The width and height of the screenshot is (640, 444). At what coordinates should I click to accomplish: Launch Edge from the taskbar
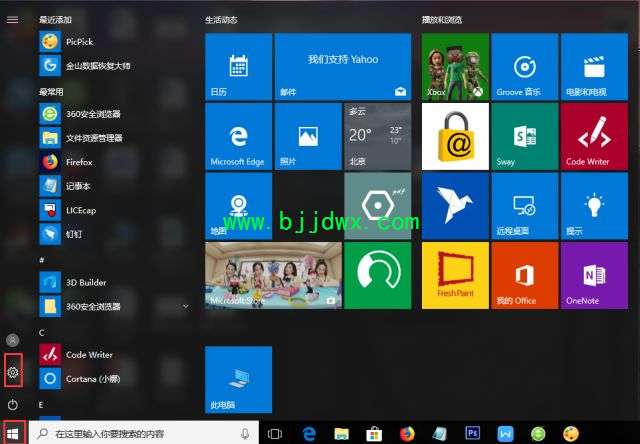(310, 433)
